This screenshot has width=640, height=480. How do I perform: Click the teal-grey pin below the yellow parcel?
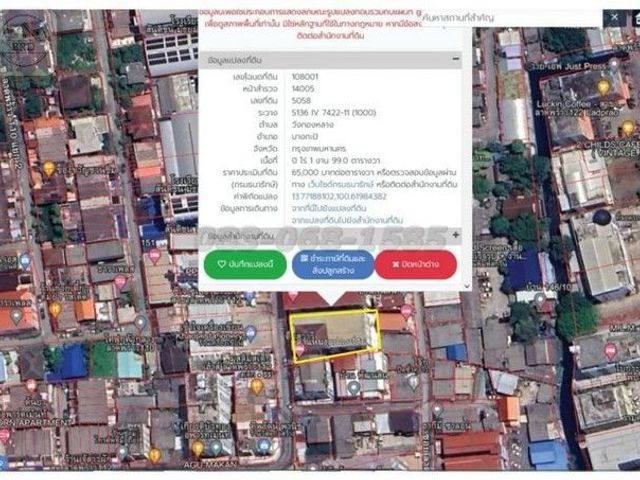pos(353,388)
